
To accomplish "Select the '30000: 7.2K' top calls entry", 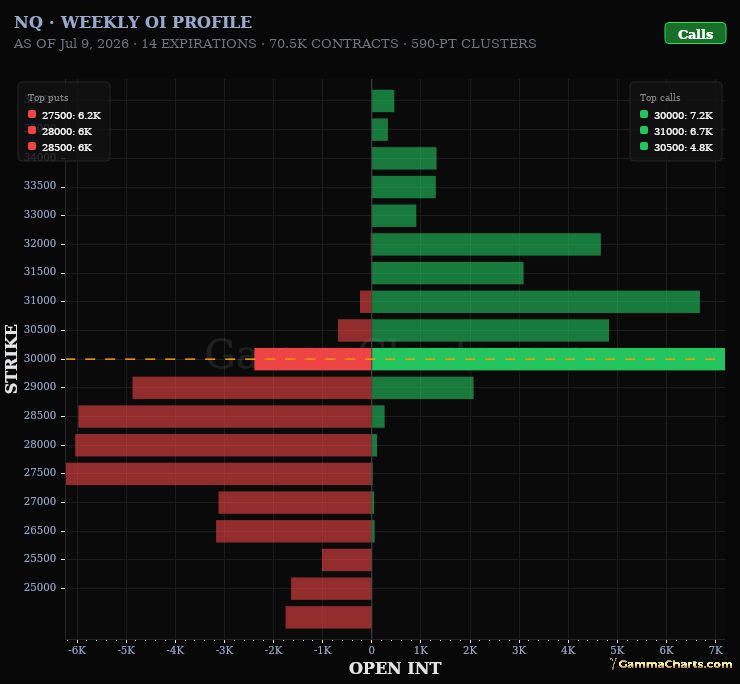I will (676, 115).
